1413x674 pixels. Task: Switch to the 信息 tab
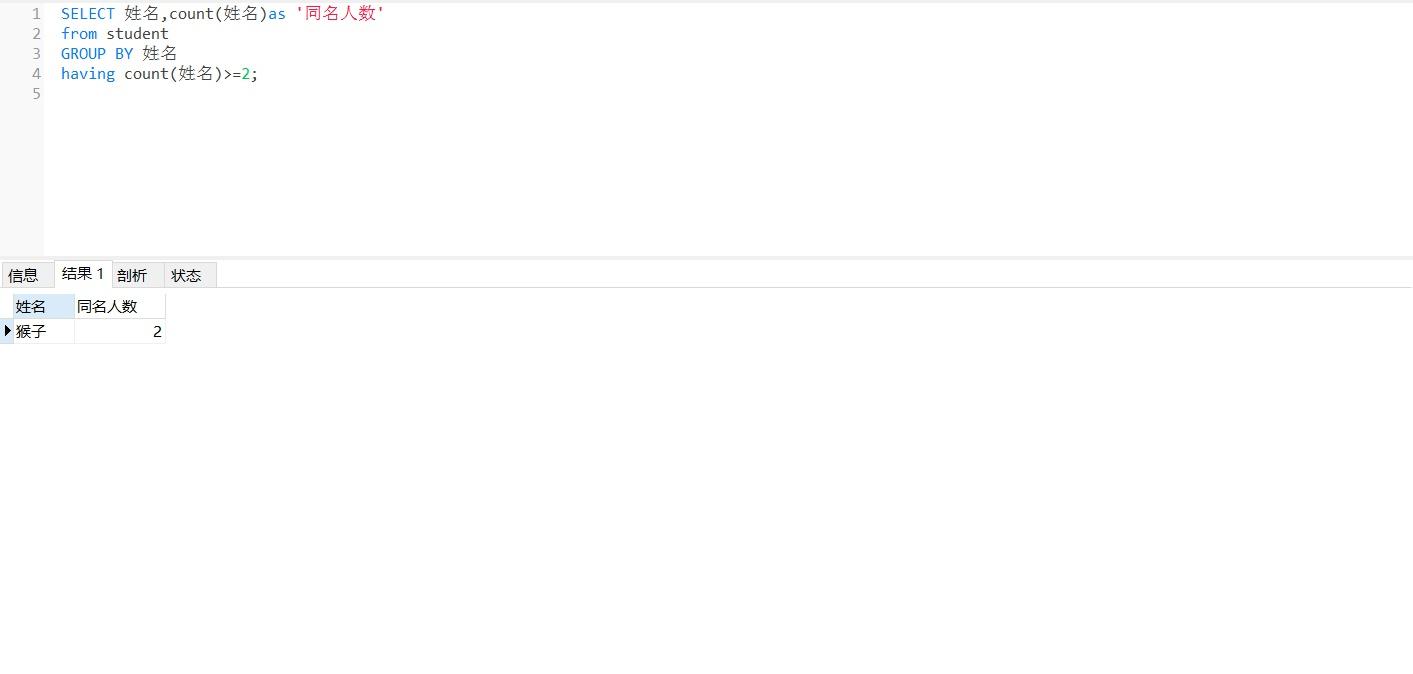(23, 276)
